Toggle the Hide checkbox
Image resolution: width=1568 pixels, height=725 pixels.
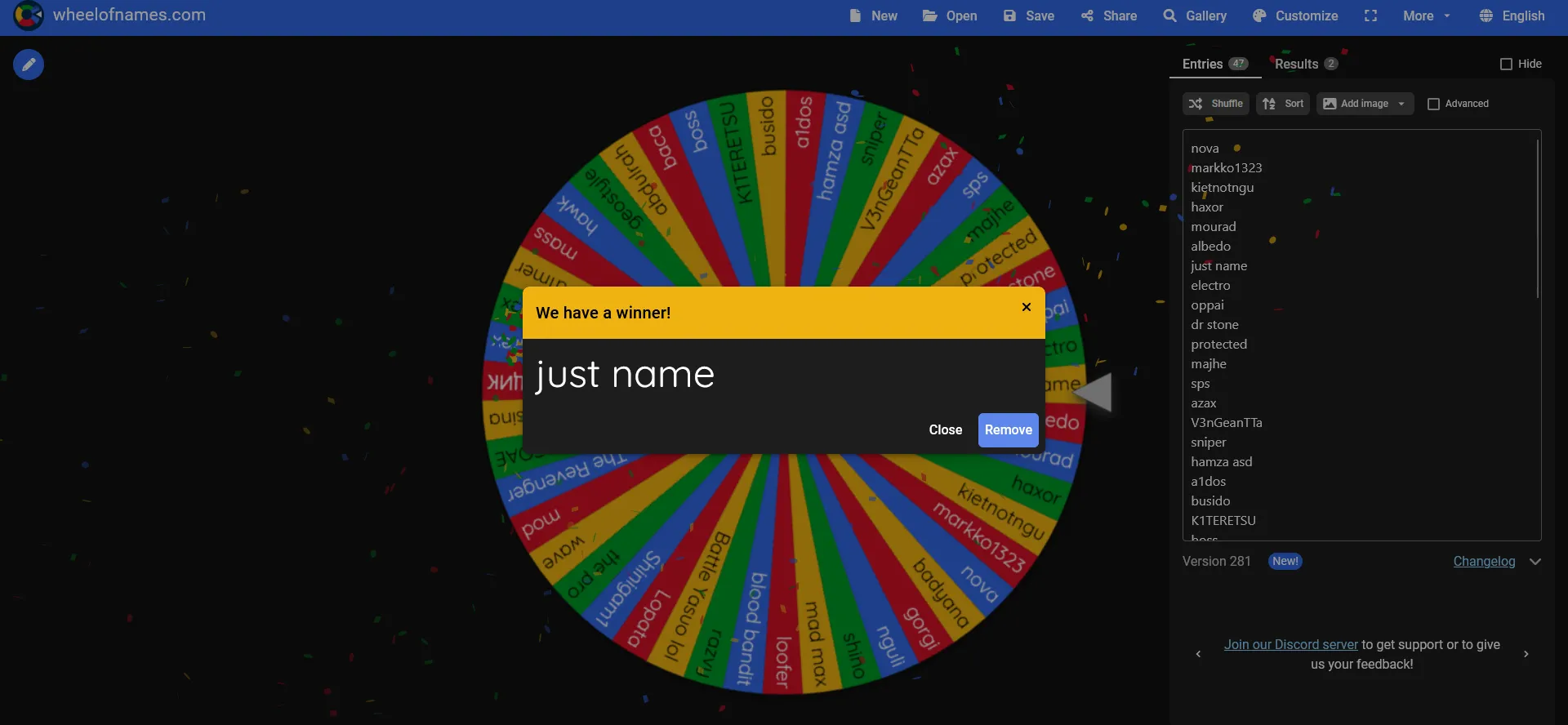click(x=1506, y=64)
